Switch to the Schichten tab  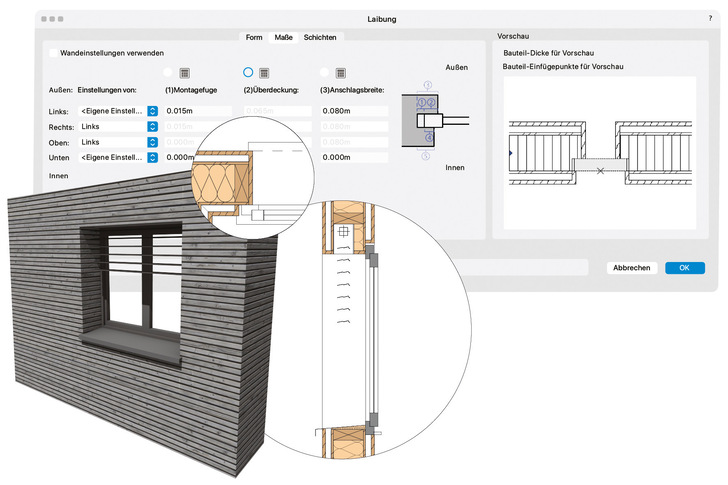320,37
